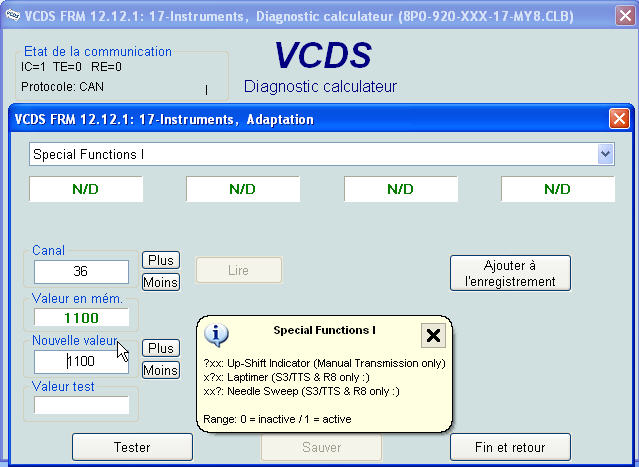Click the main window title bar text
This screenshot has width=639, height=467.
click(x=299, y=16)
